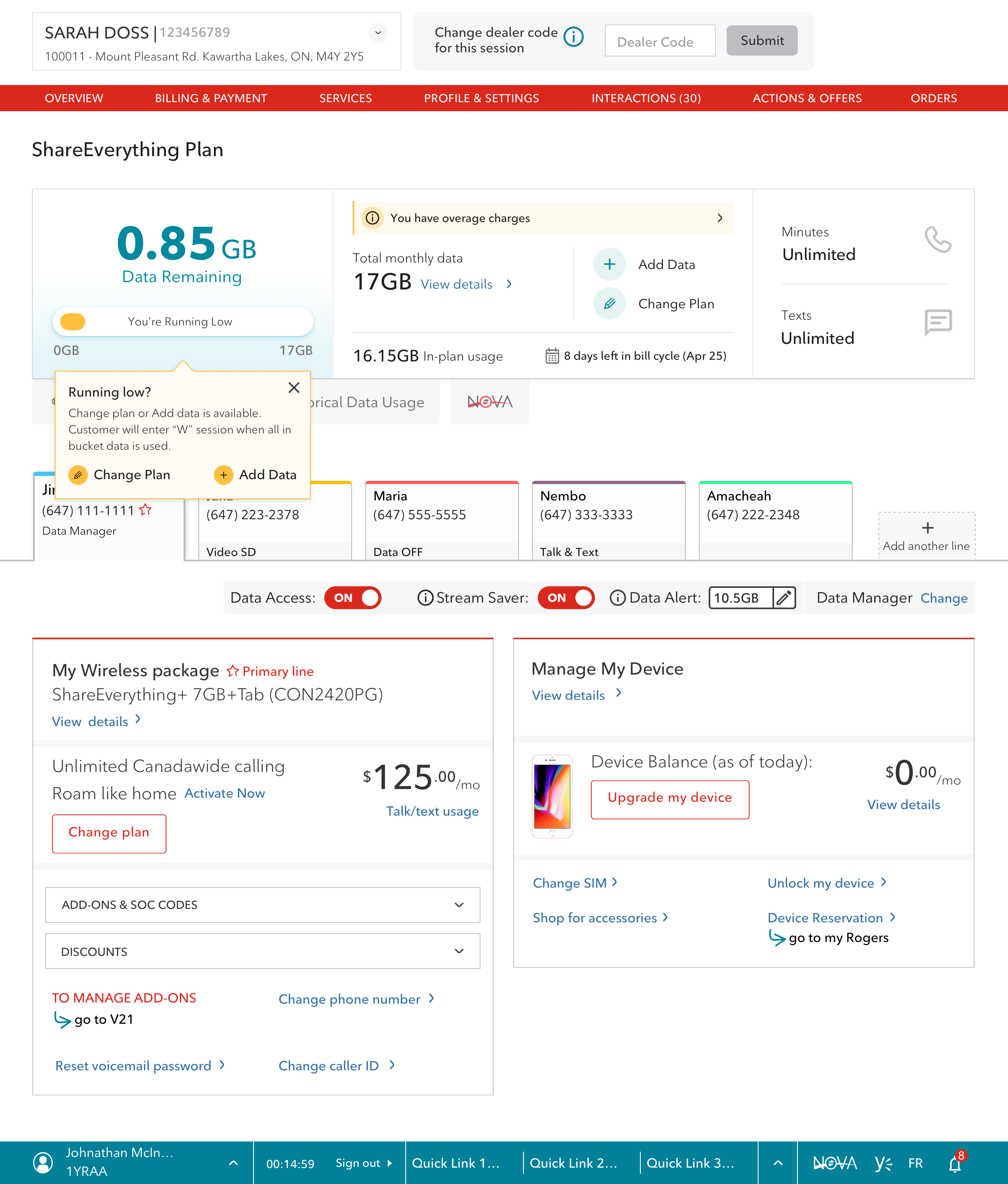Viewport: 1008px width, 1184px height.
Task: Close the Running low tooltip
Action: click(x=294, y=388)
